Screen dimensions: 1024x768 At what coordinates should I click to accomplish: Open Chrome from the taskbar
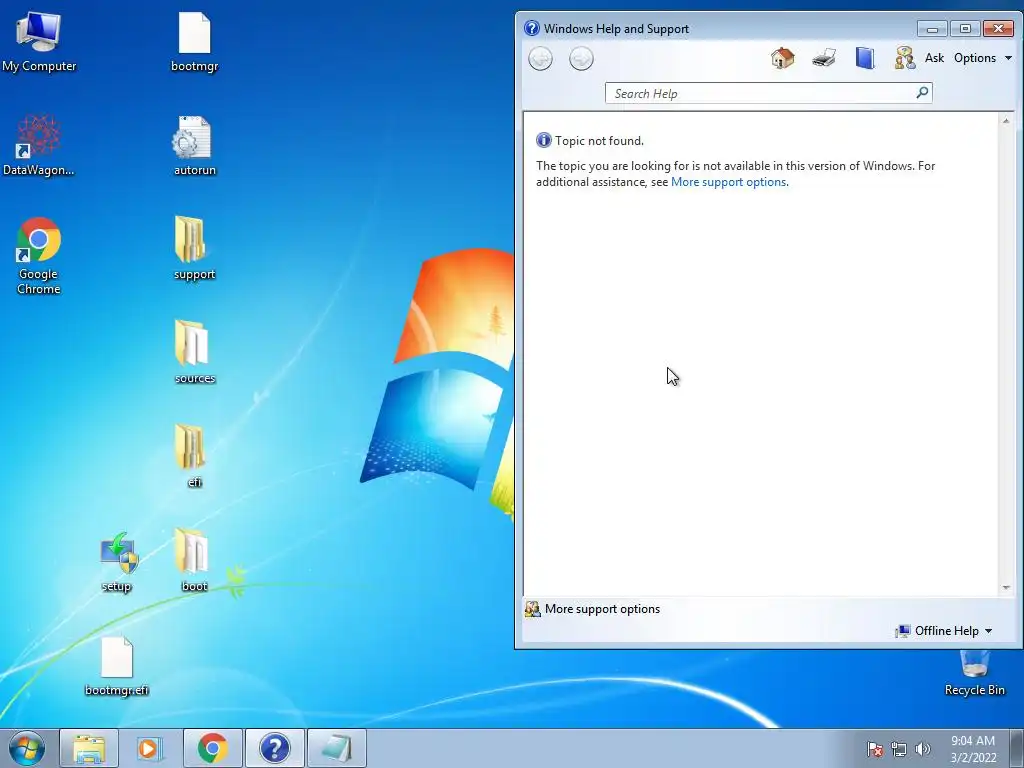click(x=212, y=748)
